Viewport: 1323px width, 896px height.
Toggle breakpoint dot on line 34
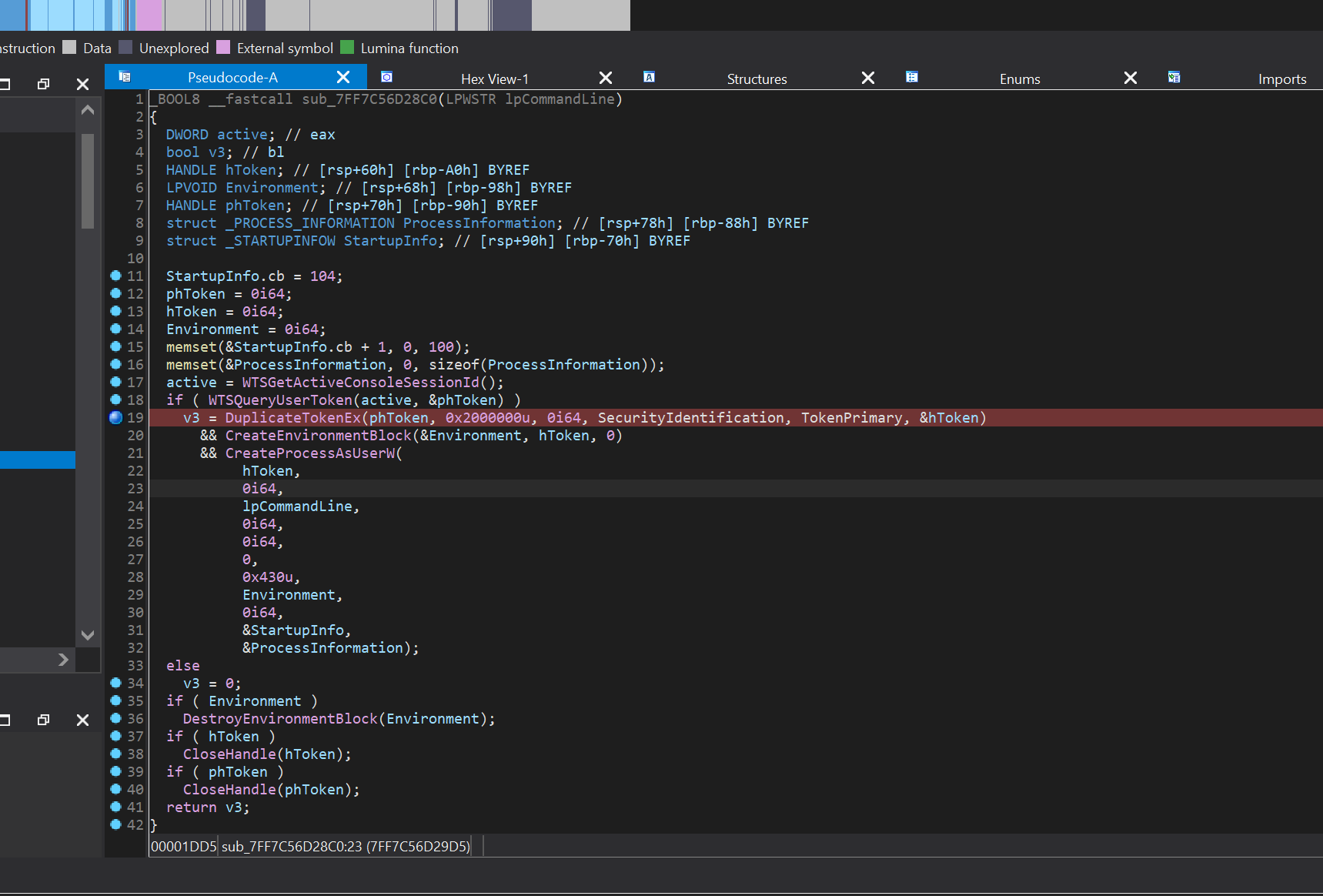tap(116, 683)
